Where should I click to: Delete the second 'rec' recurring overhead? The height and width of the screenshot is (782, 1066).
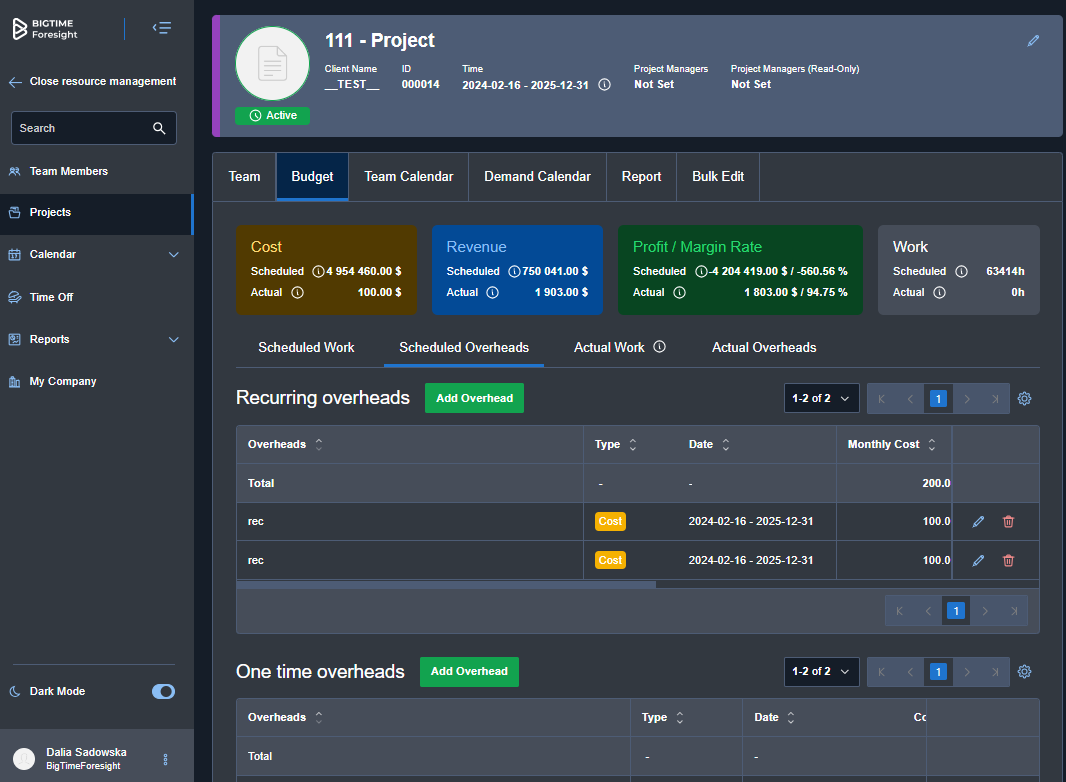pos(1008,560)
